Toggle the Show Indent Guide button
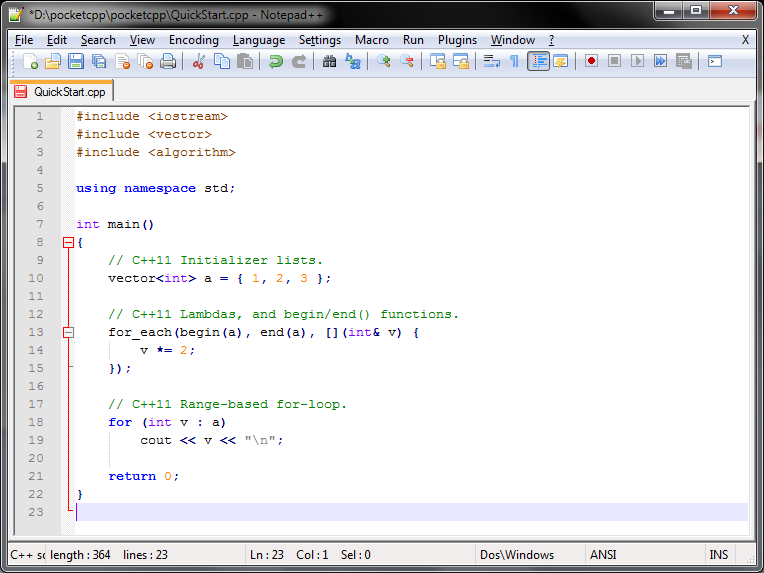 (538, 61)
